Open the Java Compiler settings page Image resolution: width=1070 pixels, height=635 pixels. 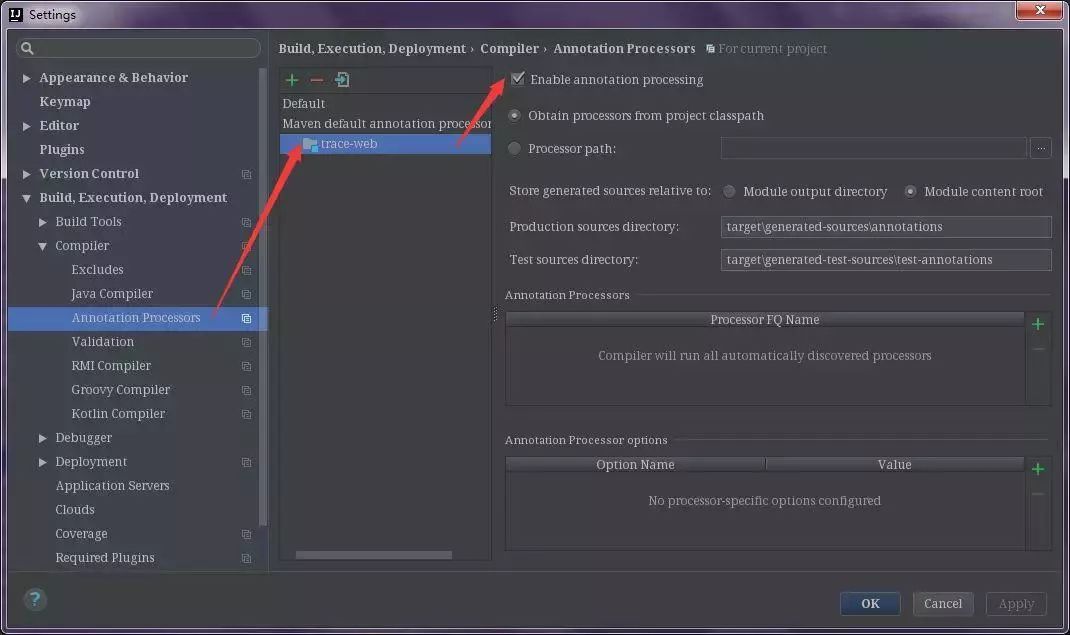pos(112,294)
